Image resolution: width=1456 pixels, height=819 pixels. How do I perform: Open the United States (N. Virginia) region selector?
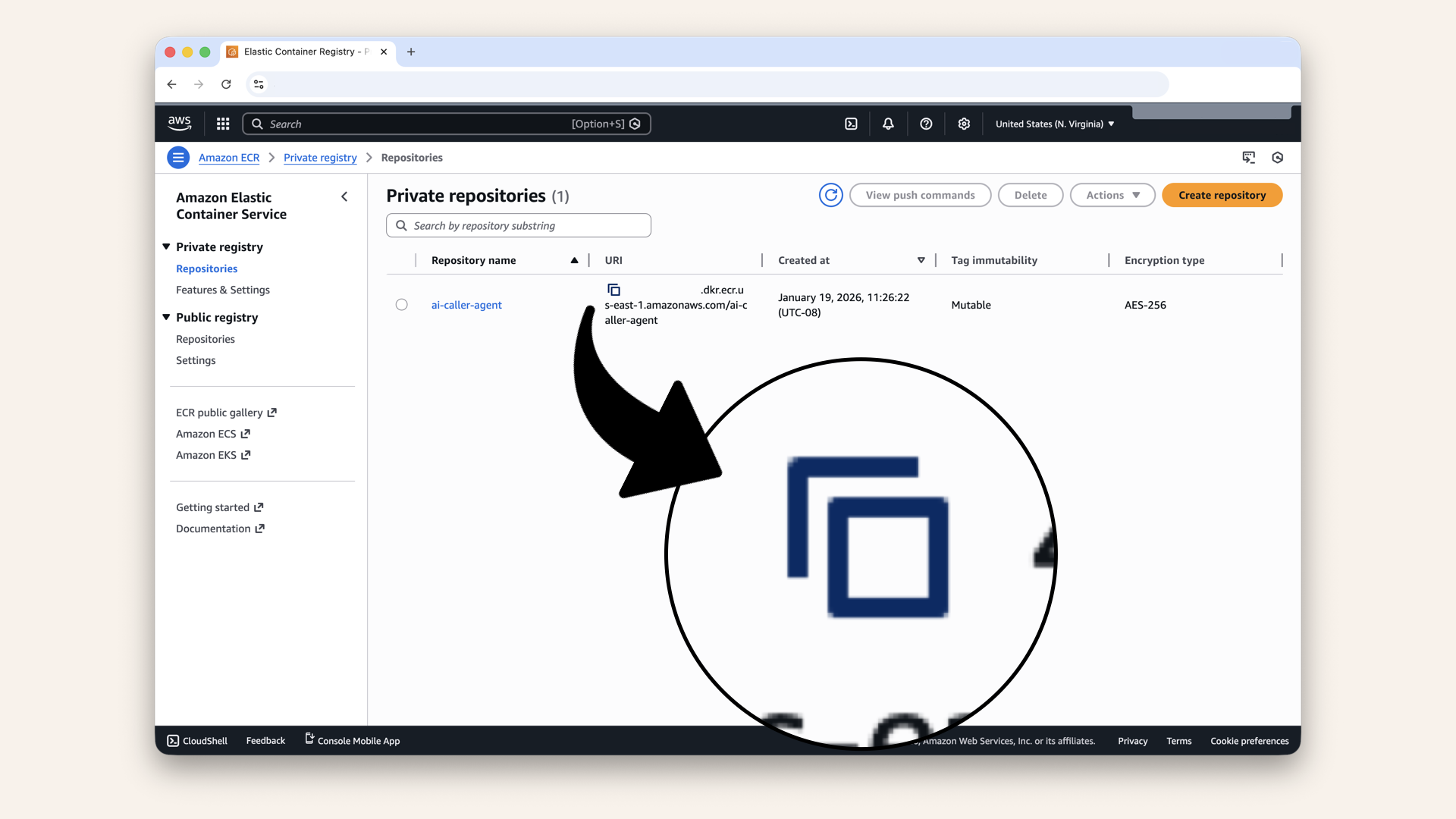point(1053,124)
